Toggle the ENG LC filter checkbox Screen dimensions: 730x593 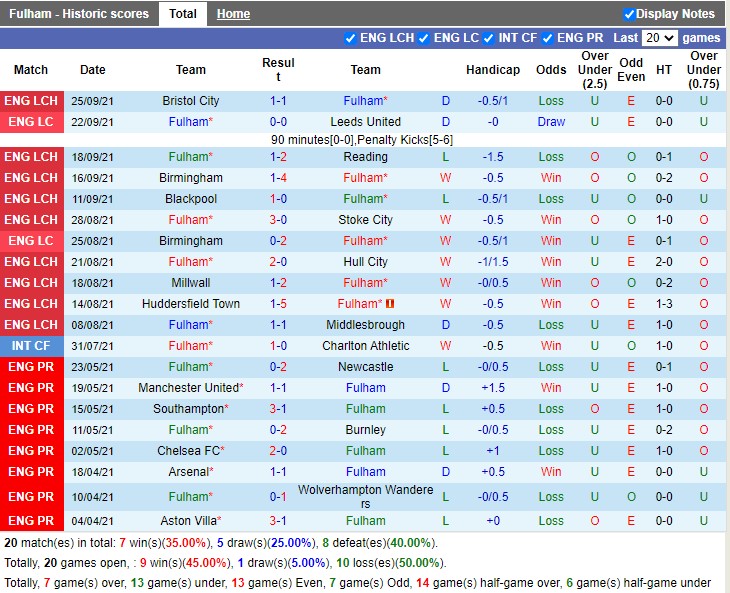[424, 38]
